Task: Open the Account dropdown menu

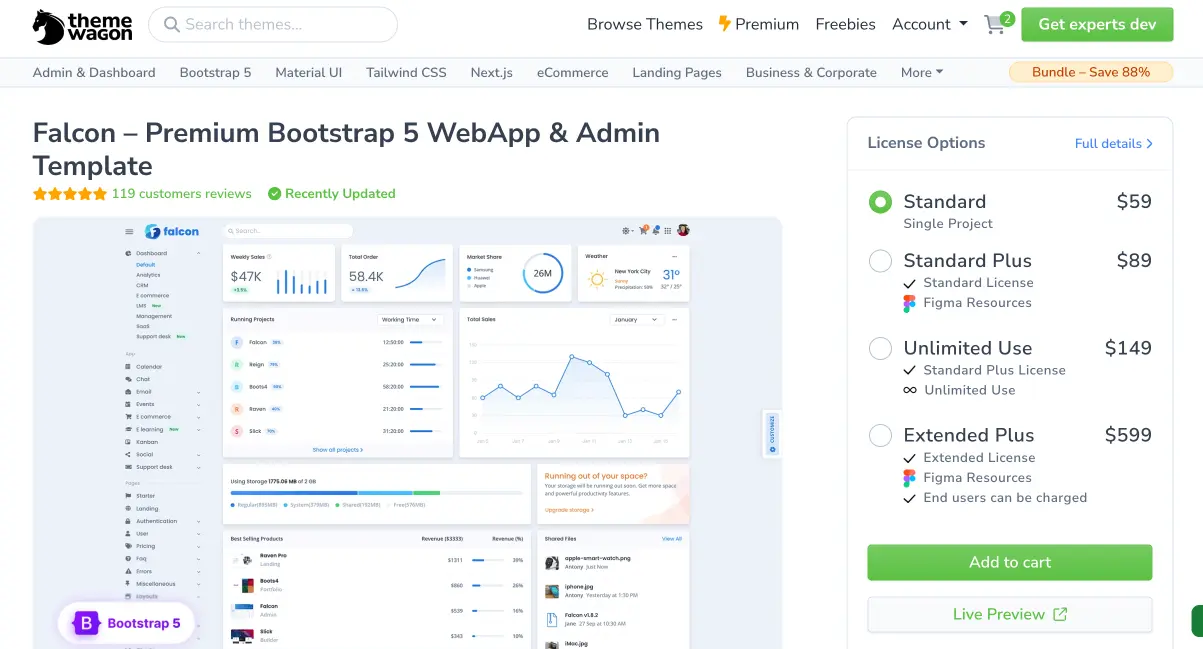Action: coord(930,24)
